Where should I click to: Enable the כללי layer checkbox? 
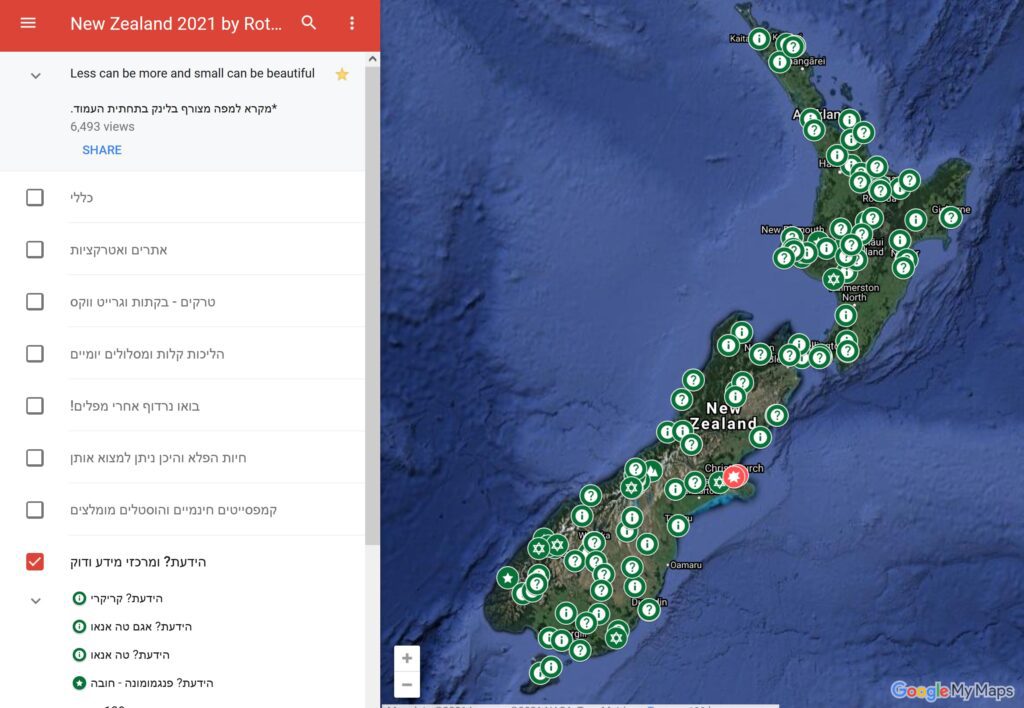pos(35,197)
